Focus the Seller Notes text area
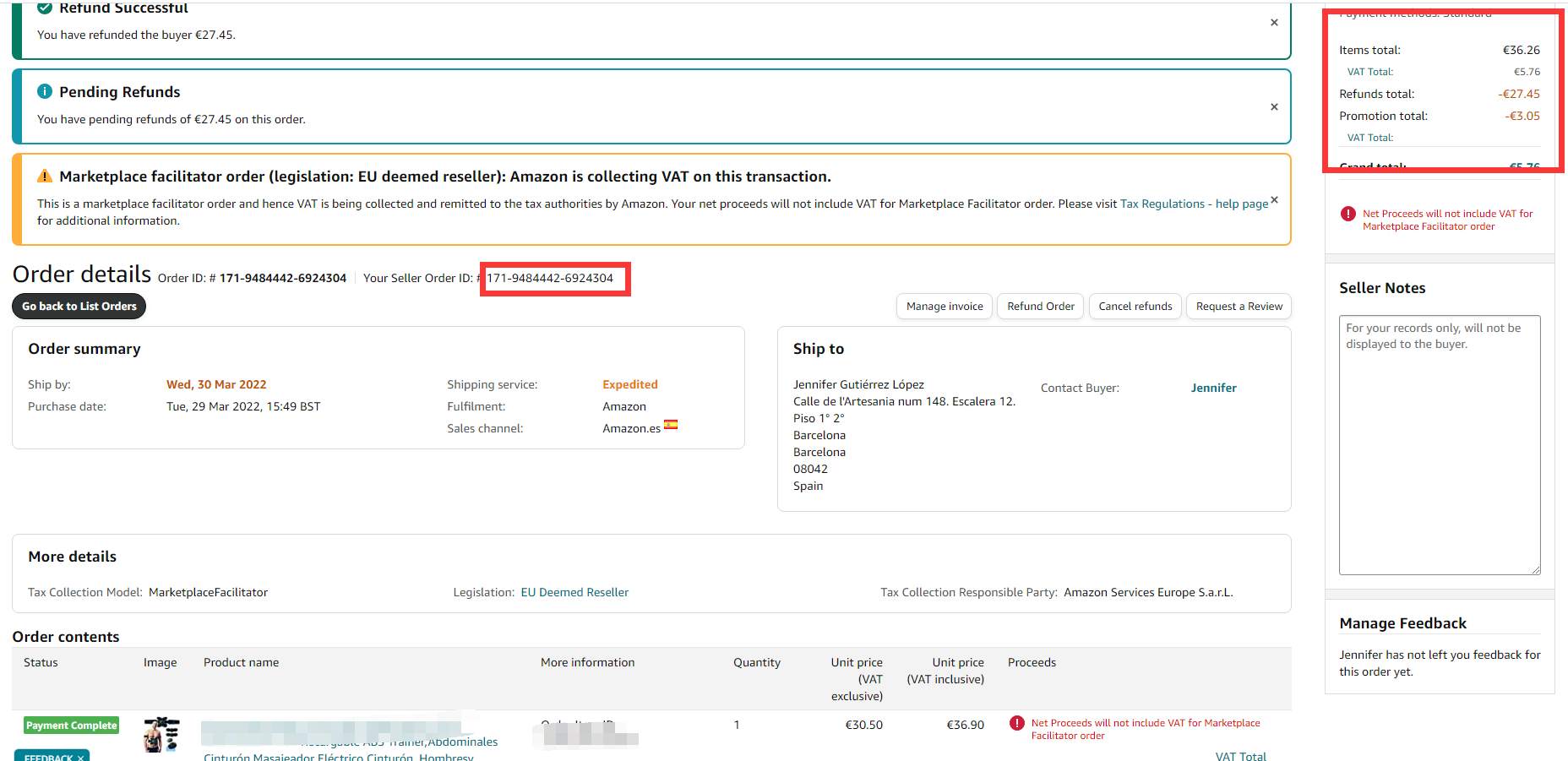 tap(1439, 445)
